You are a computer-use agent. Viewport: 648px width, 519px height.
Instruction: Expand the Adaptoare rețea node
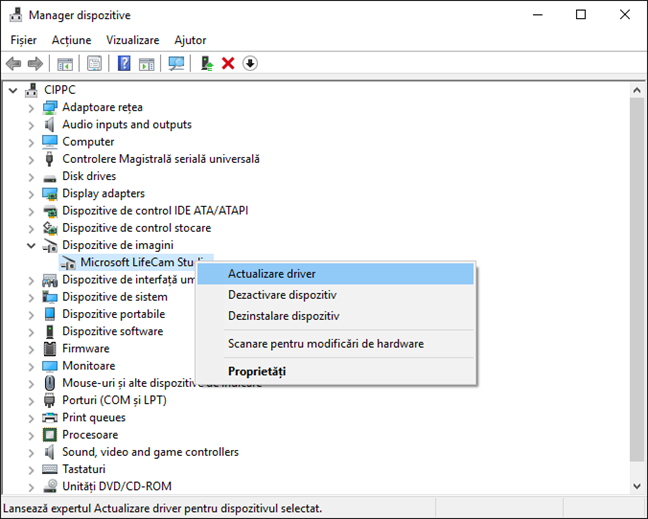[31, 107]
